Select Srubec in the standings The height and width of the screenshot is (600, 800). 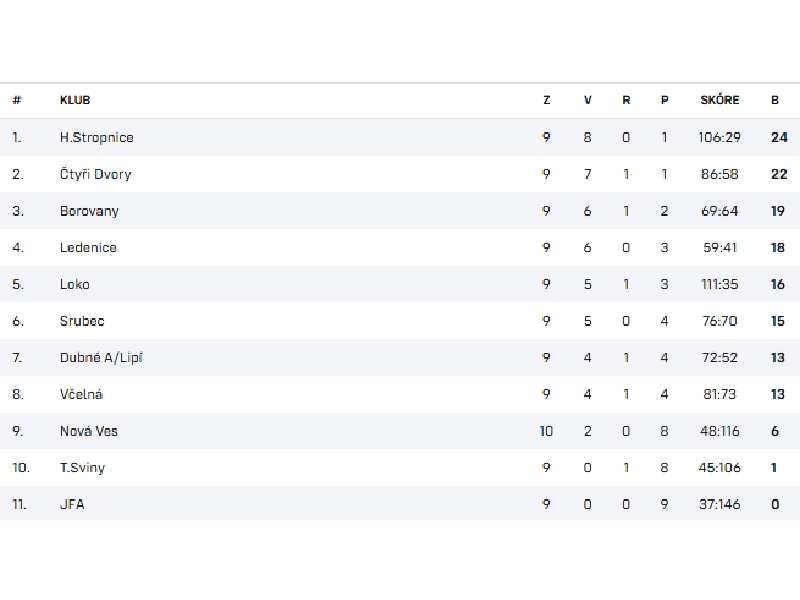[82, 321]
